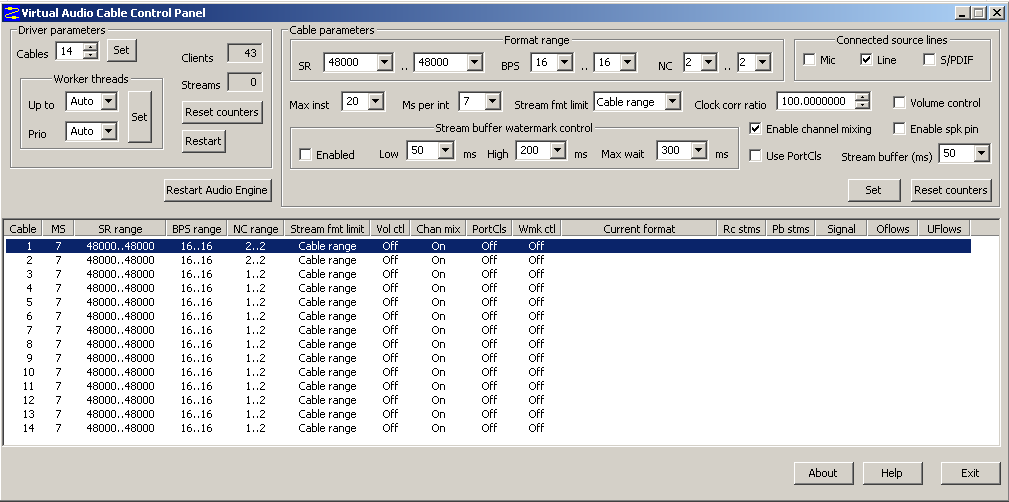Tick the Use PortCls checkbox
The height and width of the screenshot is (502, 1009).
pyautogui.click(x=755, y=156)
